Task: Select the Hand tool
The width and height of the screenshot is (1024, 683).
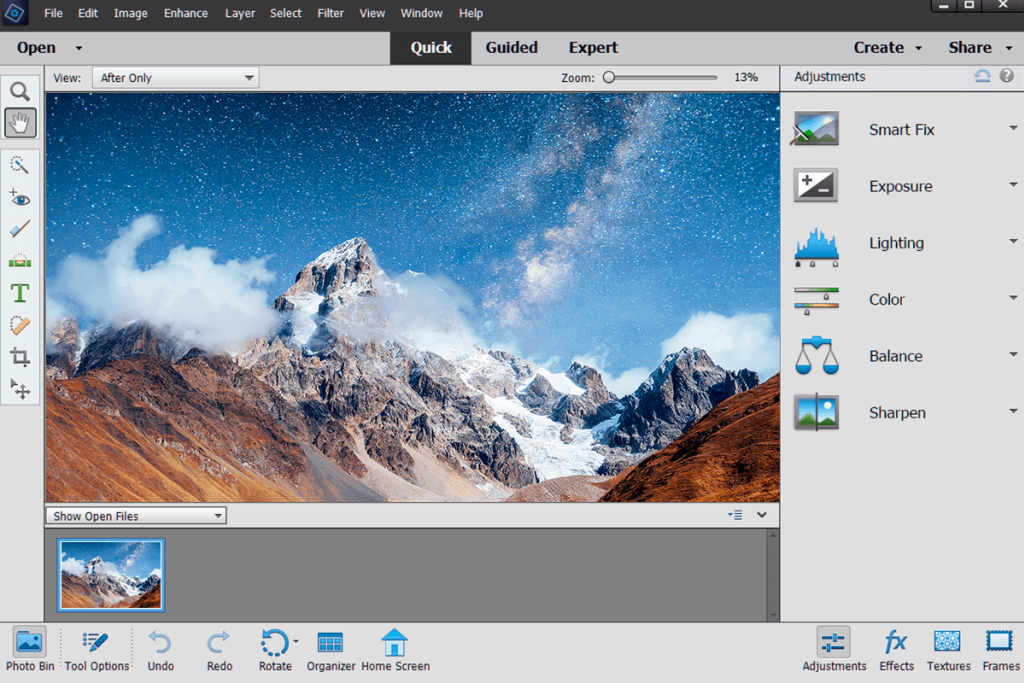Action: pos(20,122)
